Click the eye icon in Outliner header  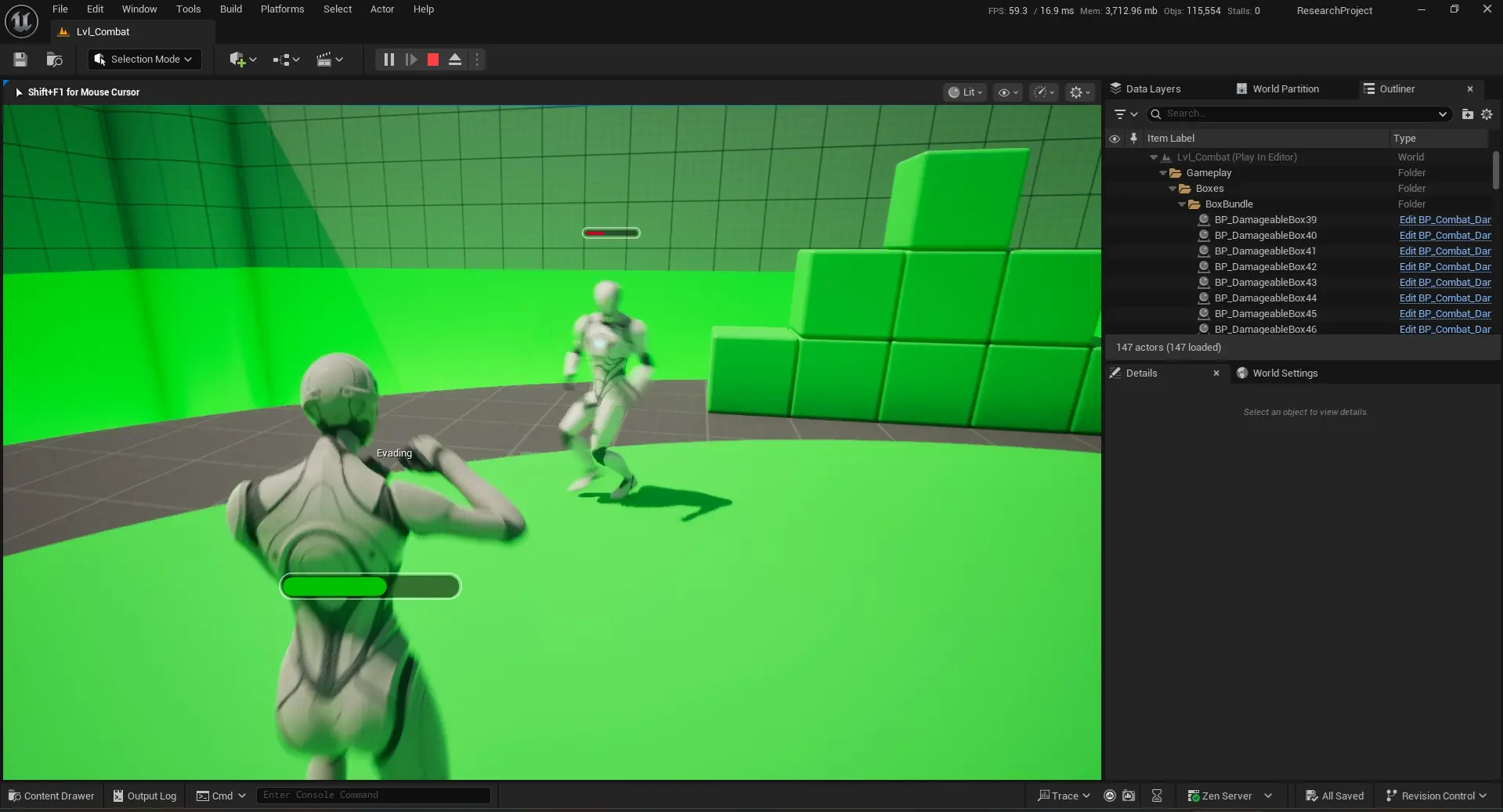(x=1115, y=139)
